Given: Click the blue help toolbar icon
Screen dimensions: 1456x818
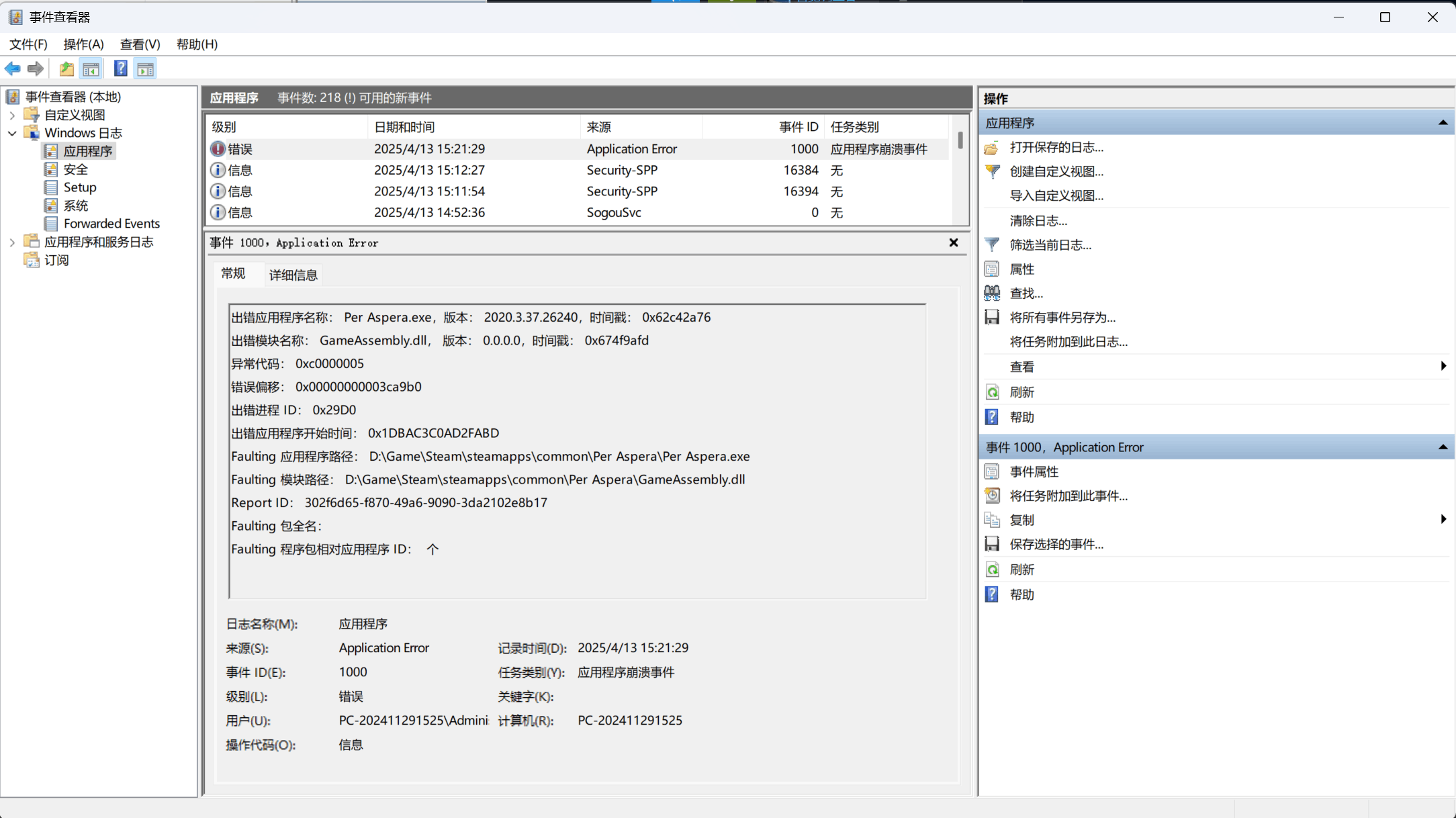Looking at the screenshot, I should [x=120, y=69].
